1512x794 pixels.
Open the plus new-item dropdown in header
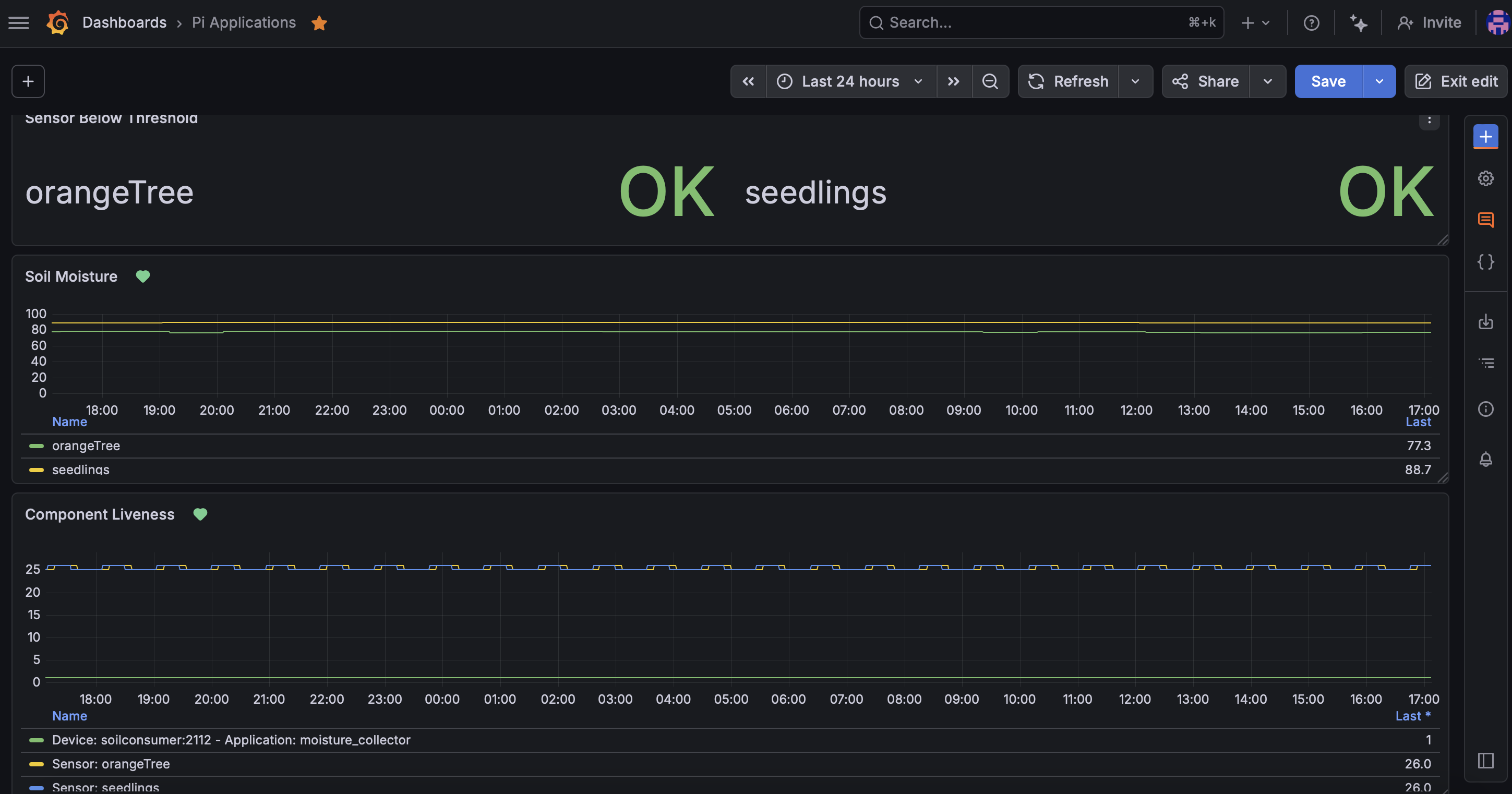pyautogui.click(x=1255, y=23)
